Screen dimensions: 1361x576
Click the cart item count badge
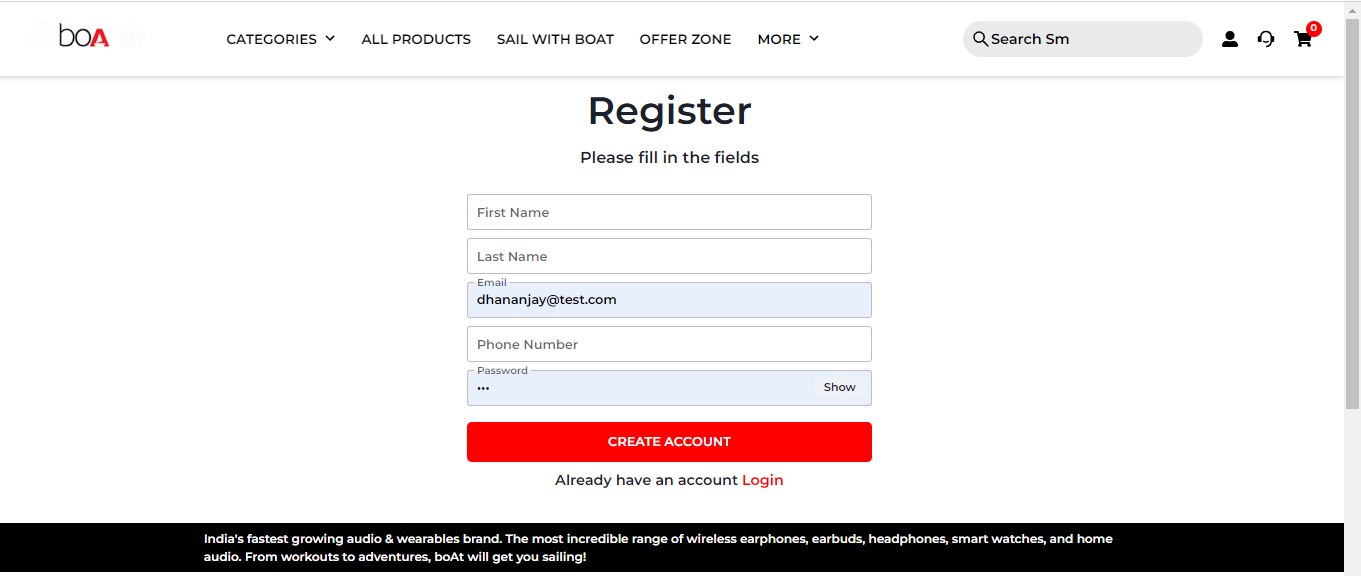[x=1313, y=27]
